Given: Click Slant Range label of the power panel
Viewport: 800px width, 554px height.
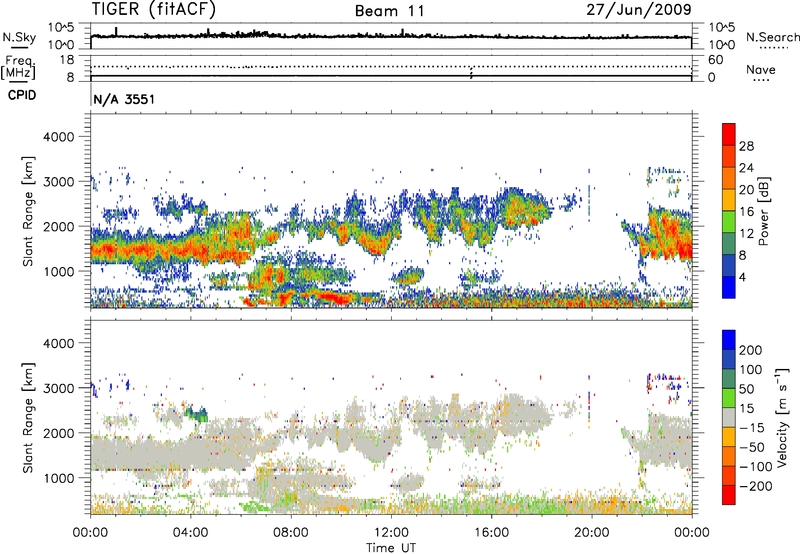Looking at the screenshot, I should click(x=28, y=211).
